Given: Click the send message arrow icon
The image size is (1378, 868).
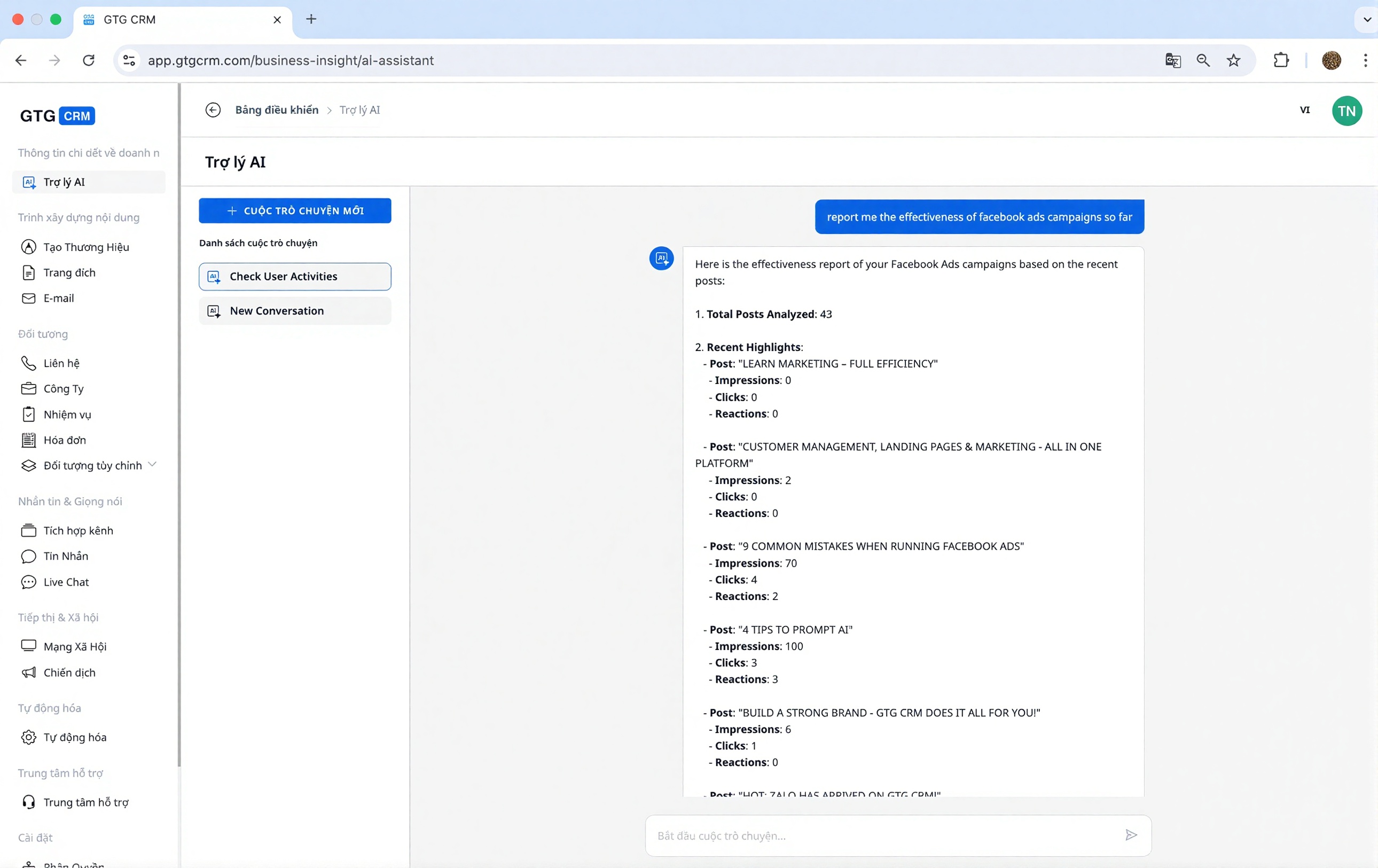Looking at the screenshot, I should tap(1130, 835).
